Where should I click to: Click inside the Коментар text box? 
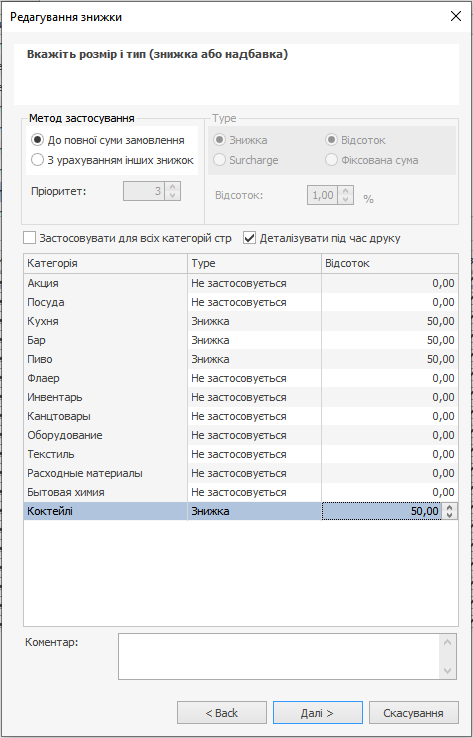click(279, 657)
